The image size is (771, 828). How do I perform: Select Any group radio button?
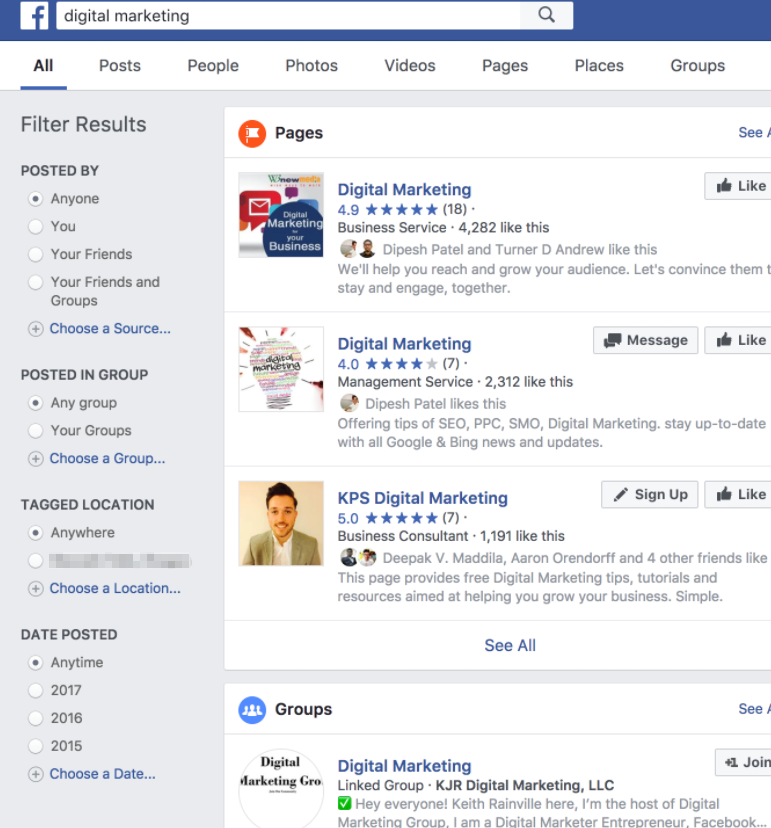pyautogui.click(x=35, y=403)
